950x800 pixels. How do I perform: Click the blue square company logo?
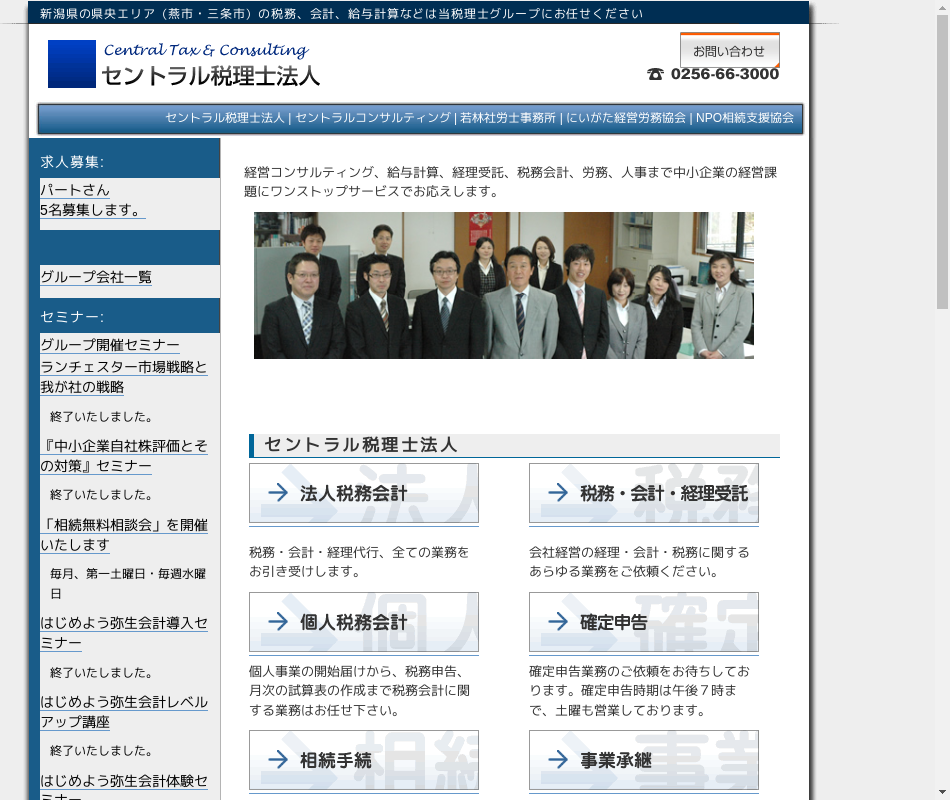pos(72,64)
